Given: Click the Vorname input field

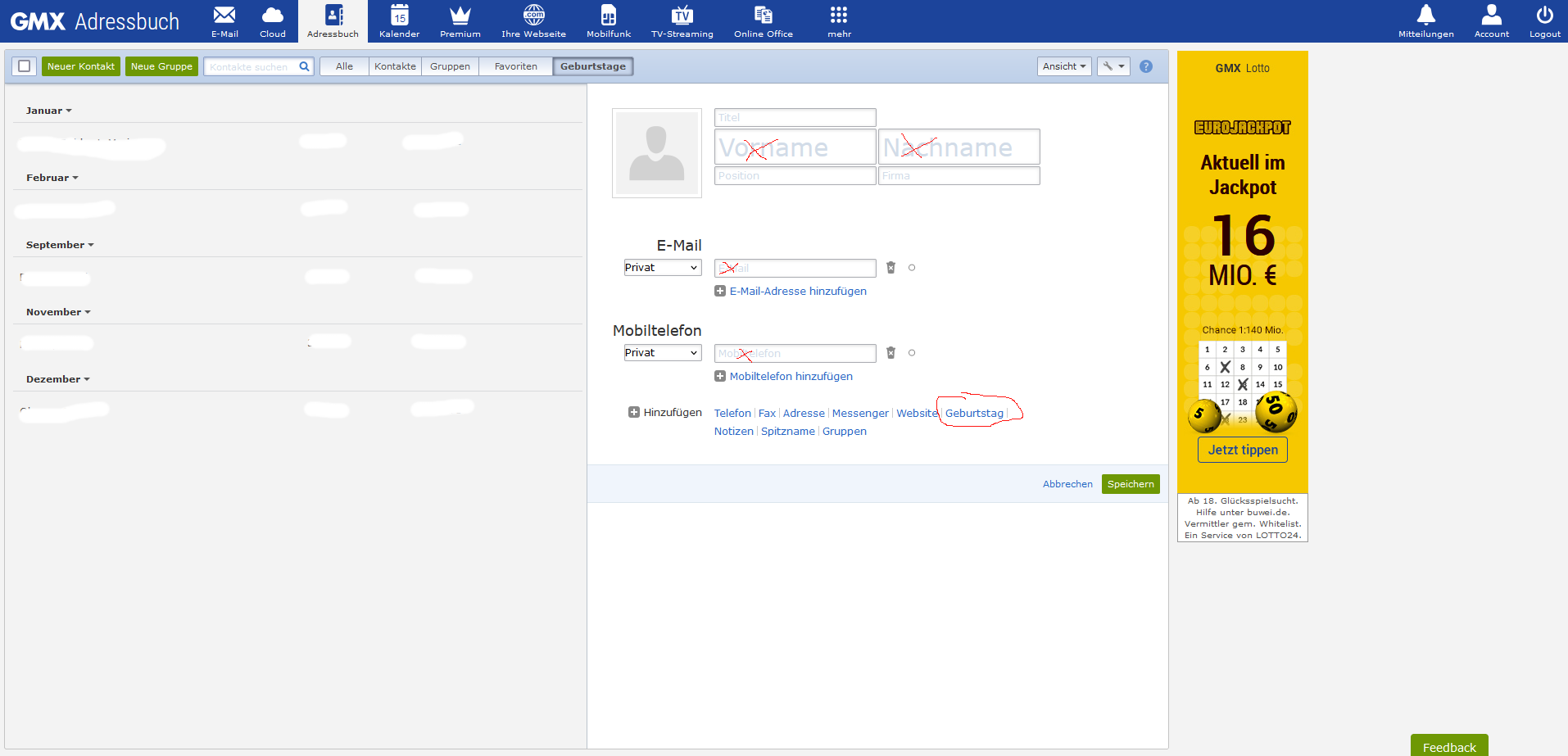Looking at the screenshot, I should pyautogui.click(x=795, y=147).
